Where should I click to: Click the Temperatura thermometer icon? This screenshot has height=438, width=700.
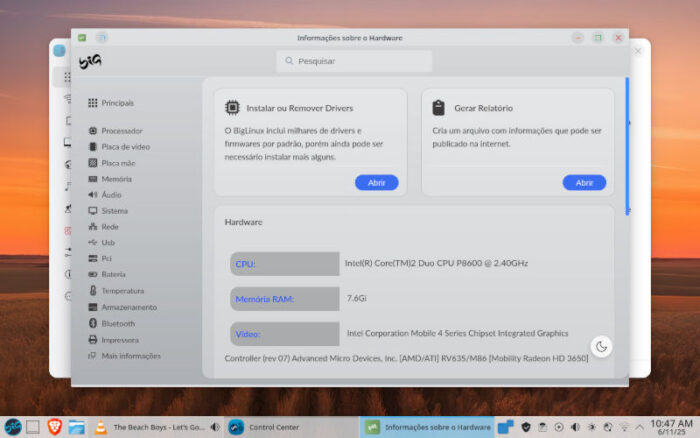(93, 291)
